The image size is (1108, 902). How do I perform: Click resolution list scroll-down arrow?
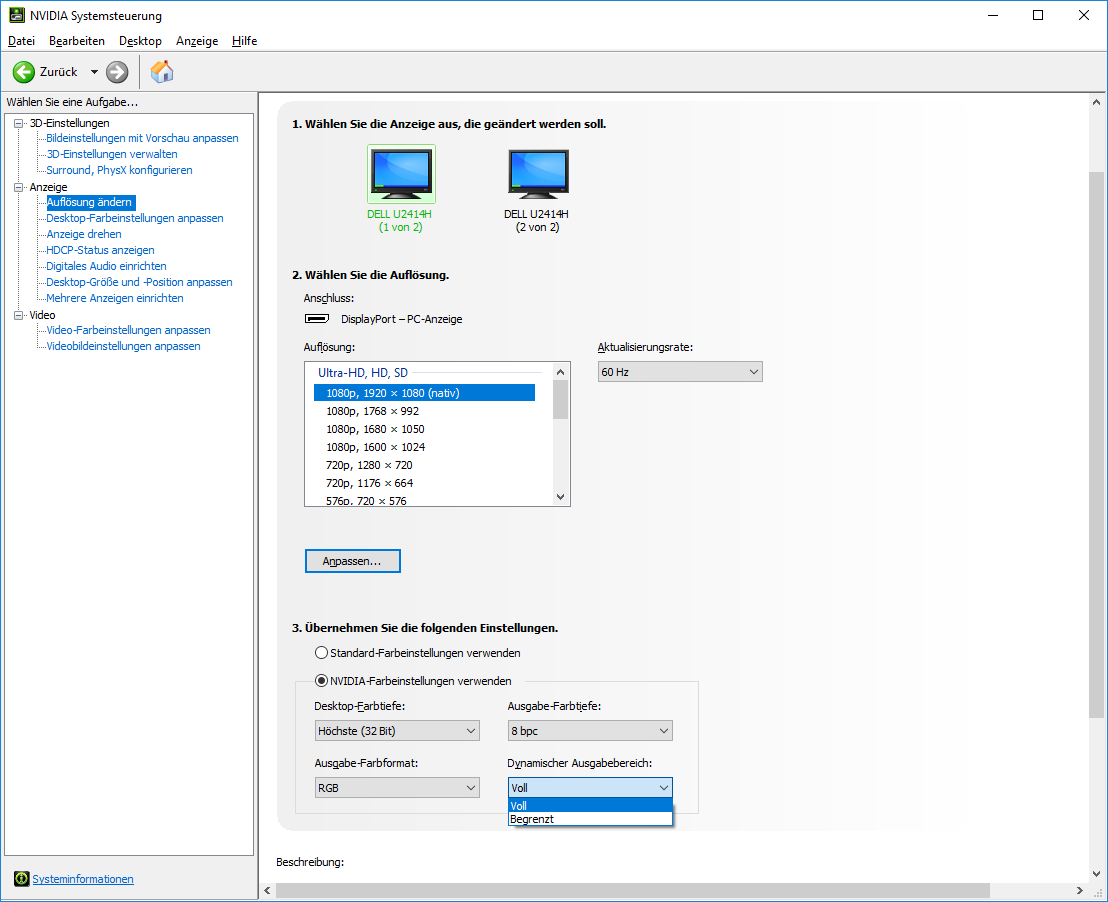(560, 497)
